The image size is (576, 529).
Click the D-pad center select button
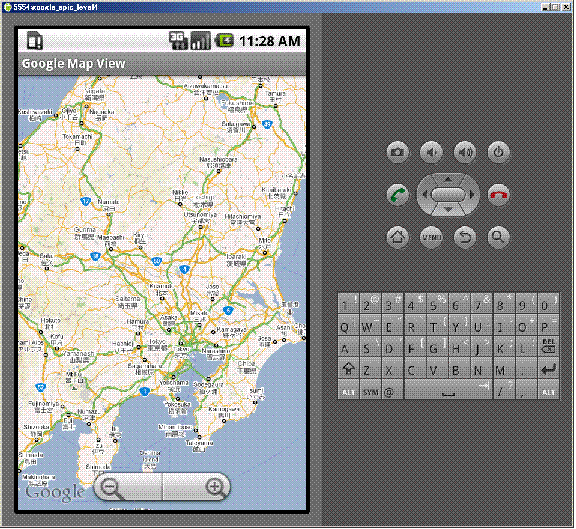coord(448,195)
